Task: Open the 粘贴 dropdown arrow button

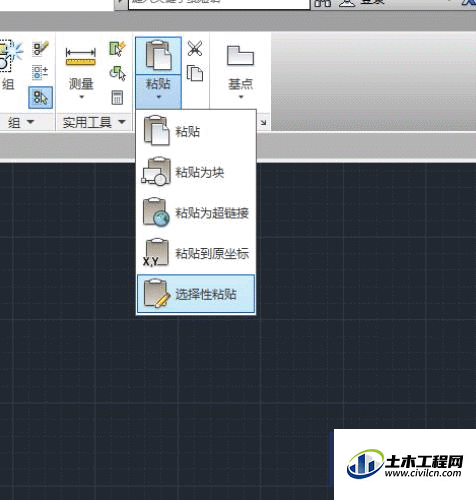Action: pyautogui.click(x=158, y=91)
